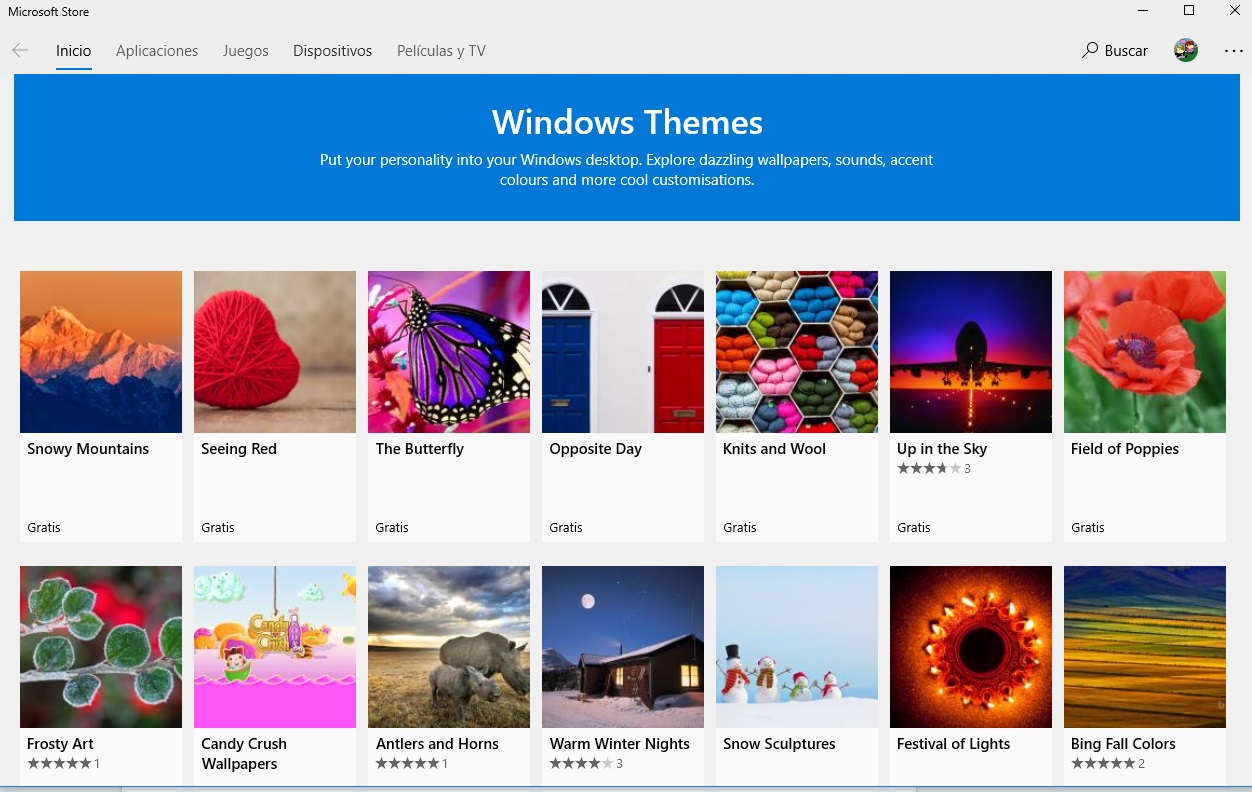Open the user account profile picture

[x=1185, y=50]
